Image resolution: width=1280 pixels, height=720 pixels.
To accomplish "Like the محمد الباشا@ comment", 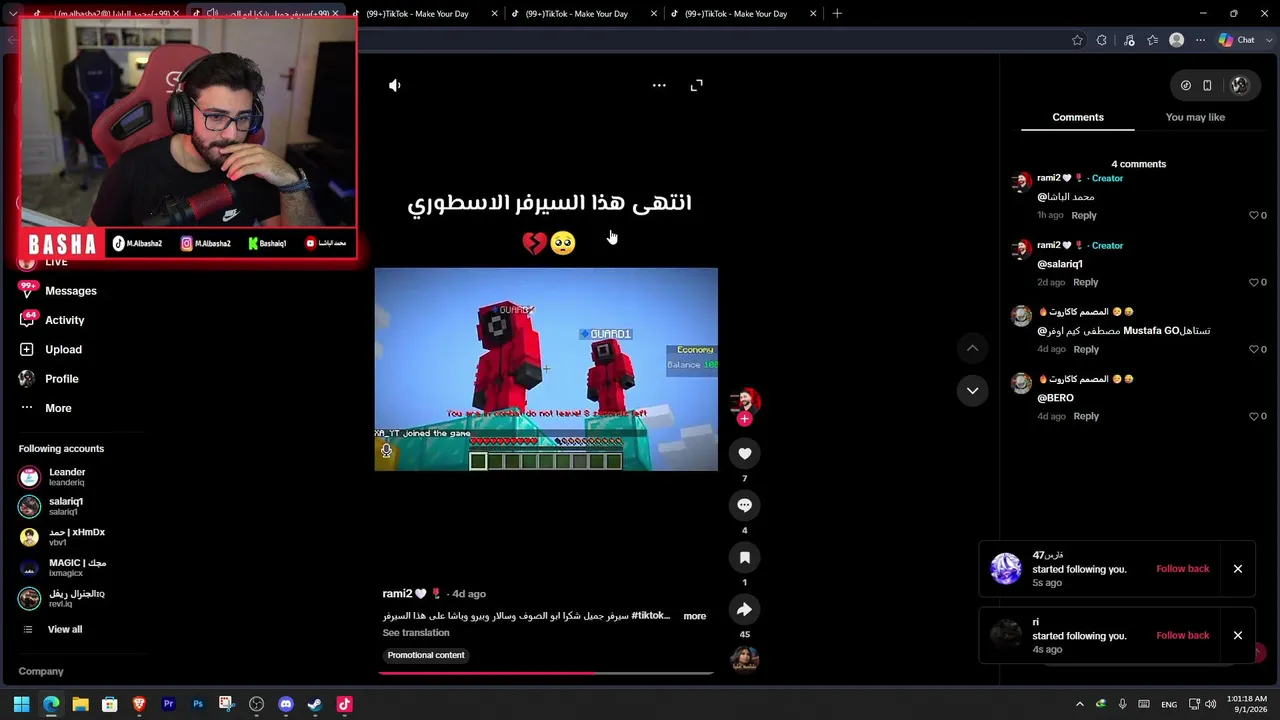I will click(1254, 216).
